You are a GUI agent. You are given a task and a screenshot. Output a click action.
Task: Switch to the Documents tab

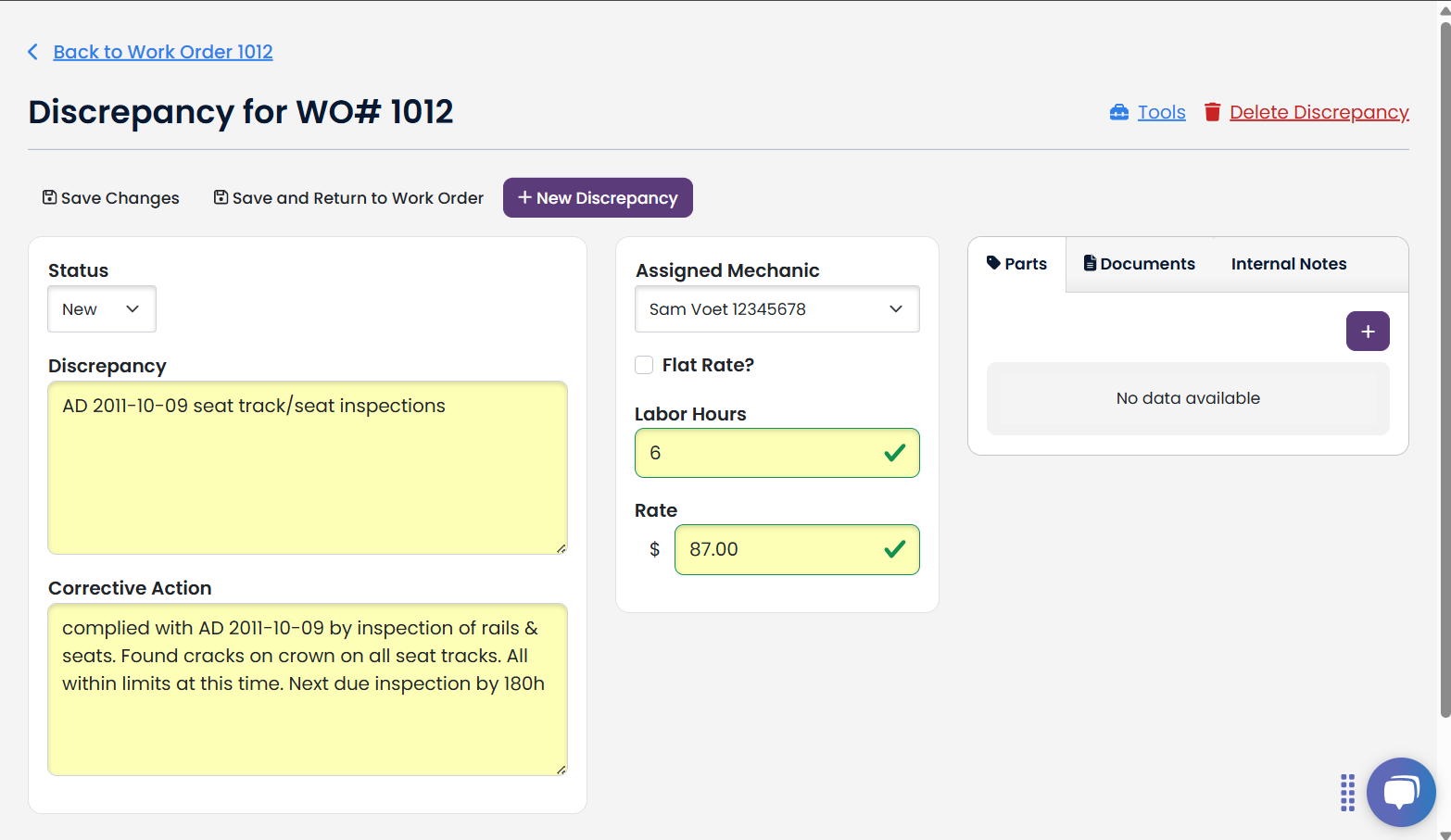[1146, 263]
